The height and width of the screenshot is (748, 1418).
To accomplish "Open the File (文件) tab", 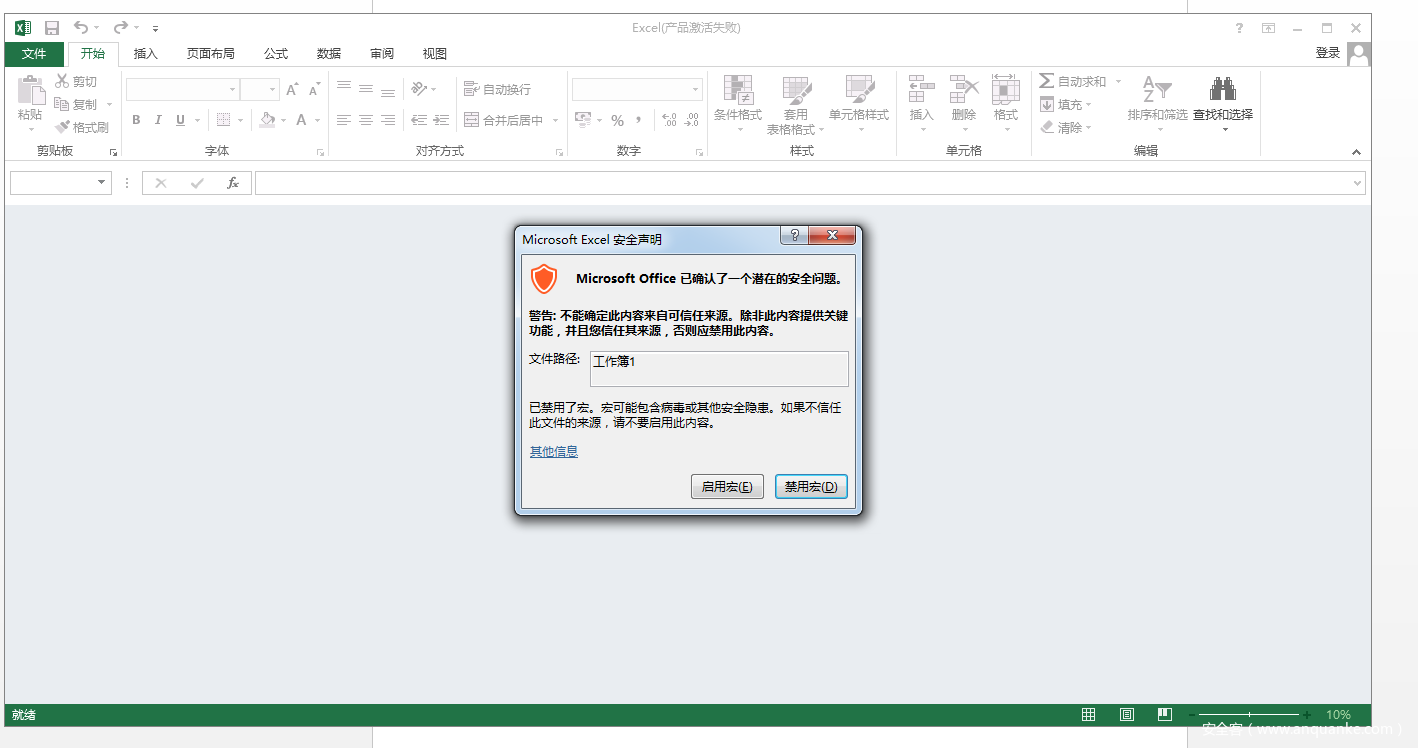I will point(34,54).
